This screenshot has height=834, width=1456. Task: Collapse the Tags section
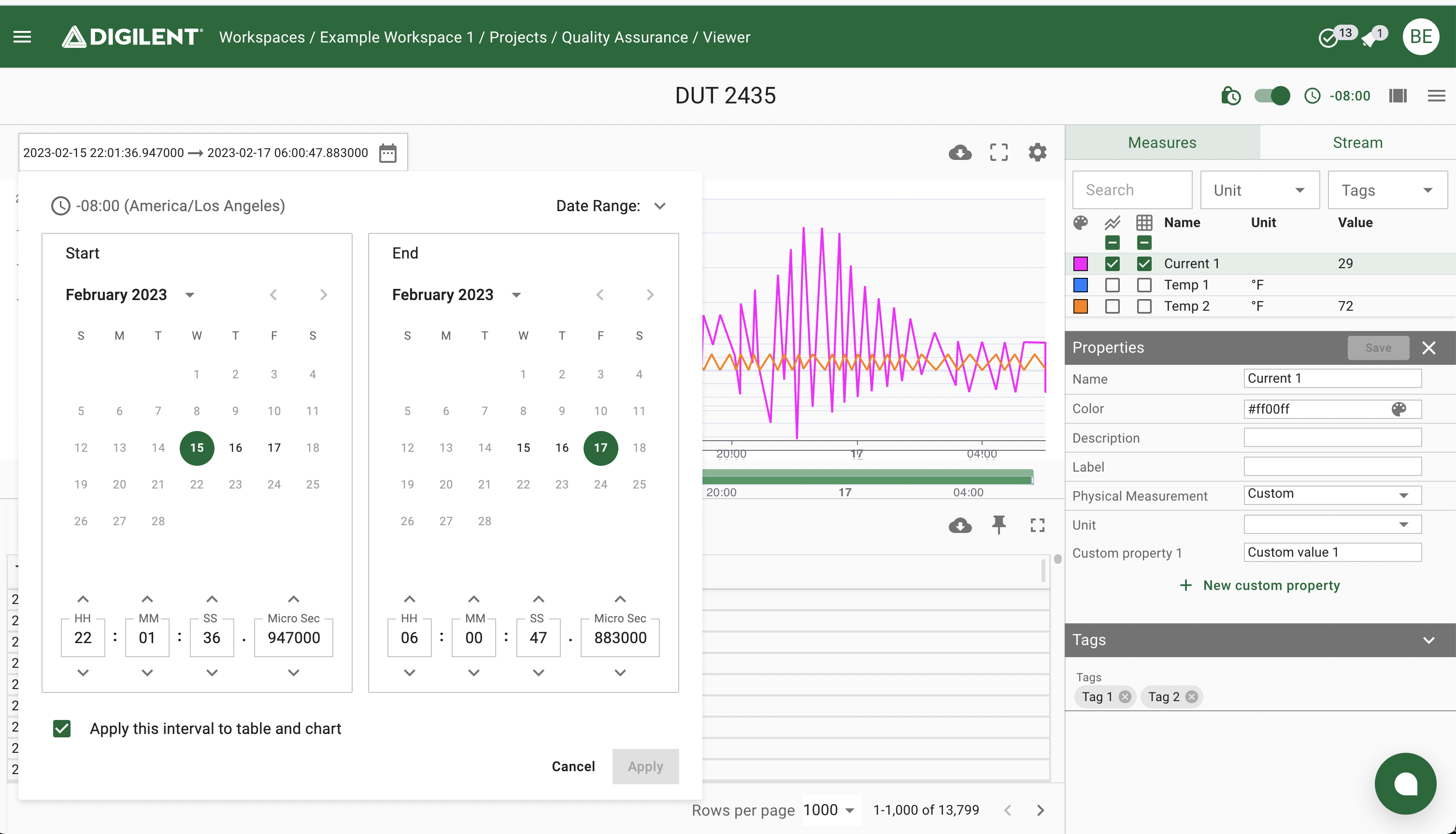click(x=1428, y=640)
